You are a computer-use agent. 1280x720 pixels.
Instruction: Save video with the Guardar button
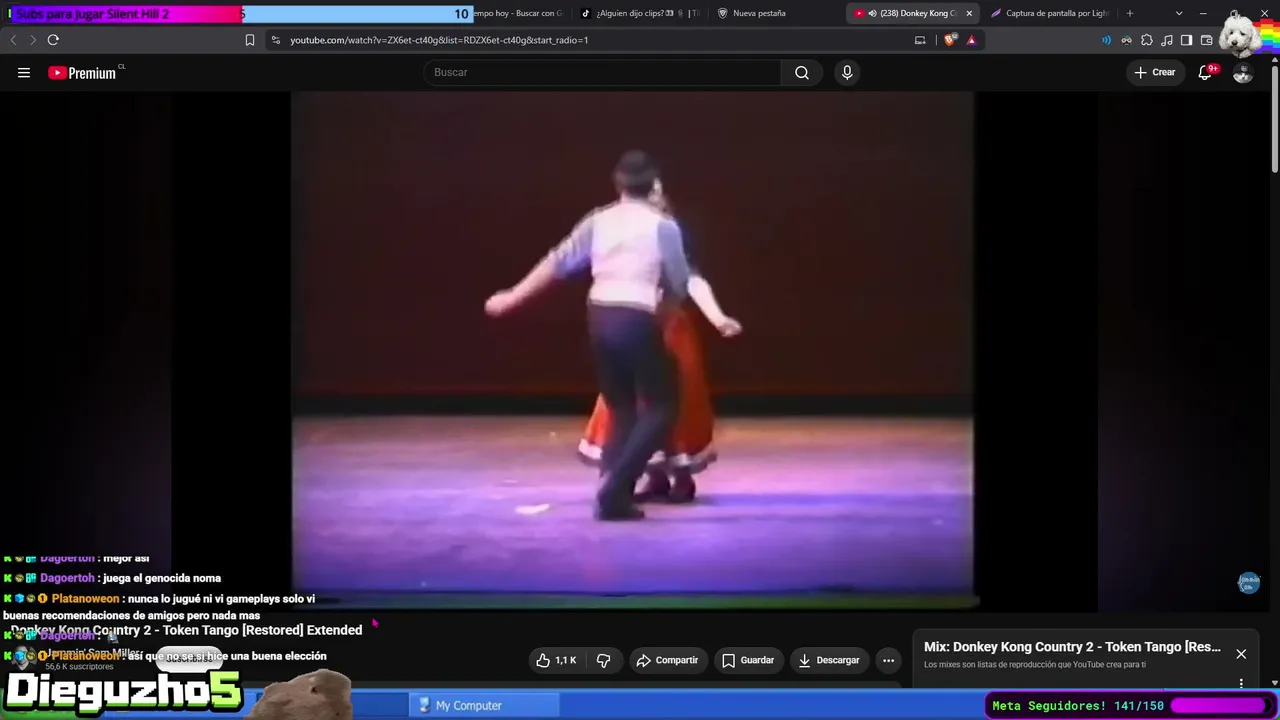748,660
